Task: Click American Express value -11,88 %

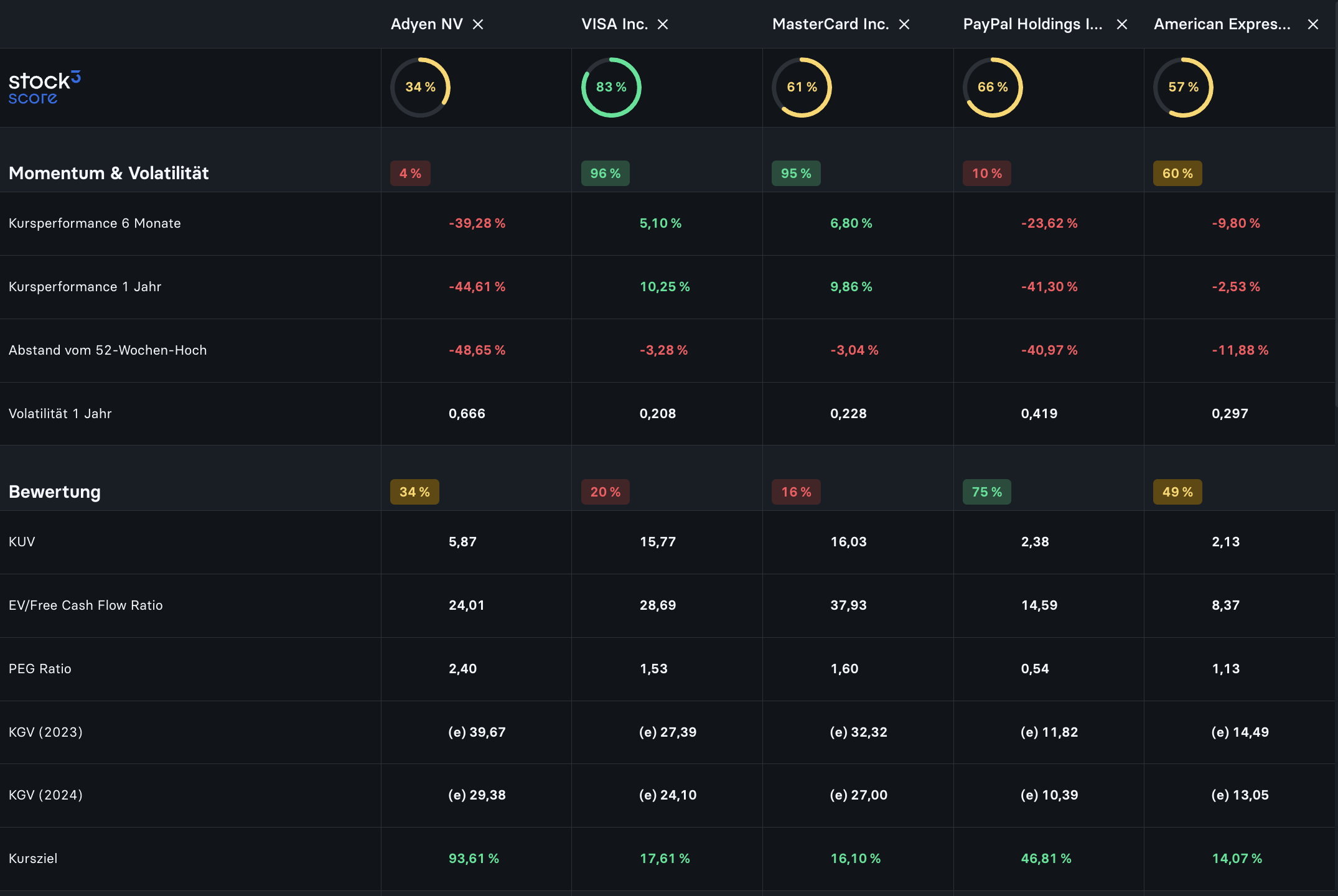Action: pos(1240,350)
